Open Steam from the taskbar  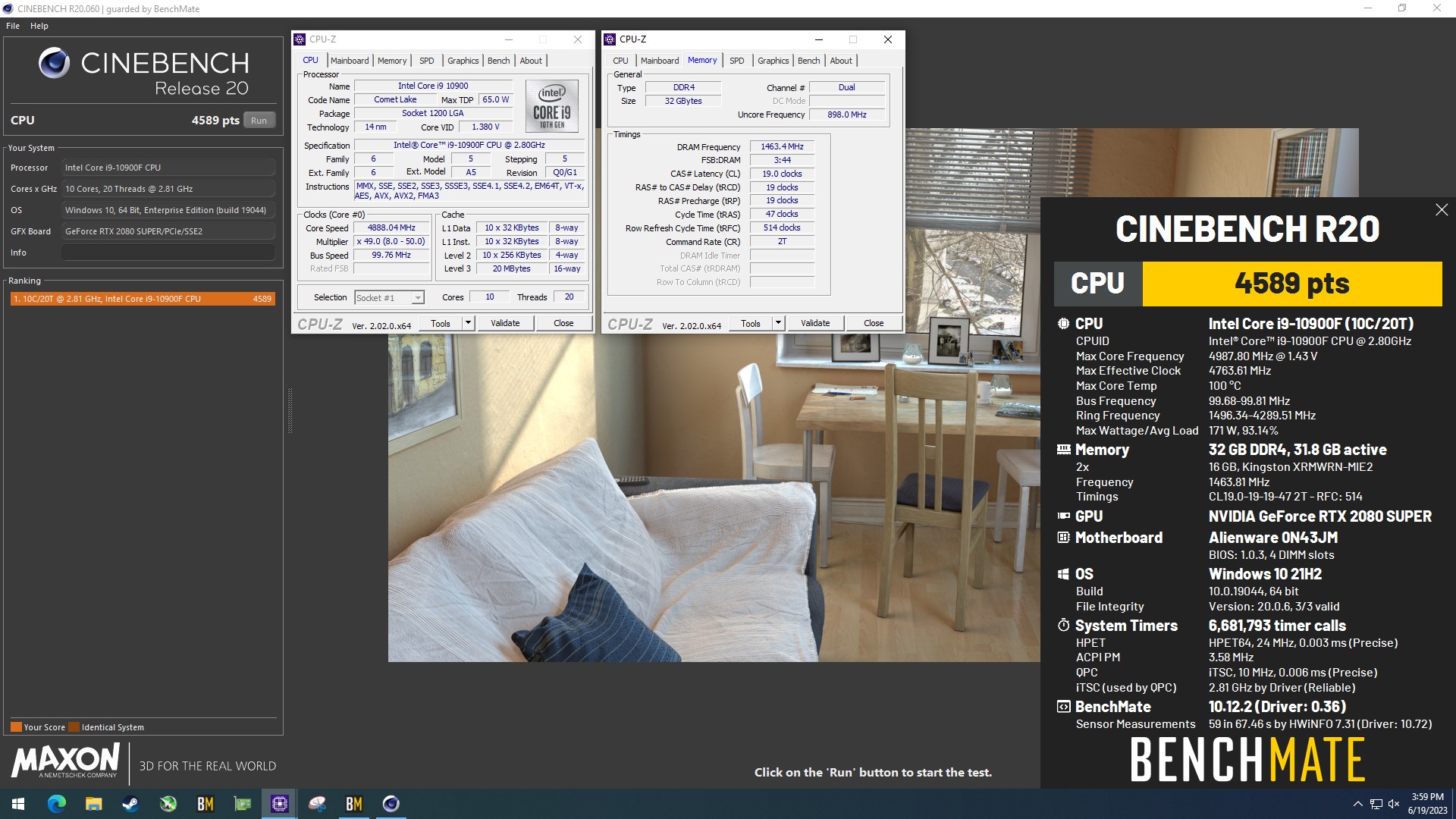click(130, 804)
